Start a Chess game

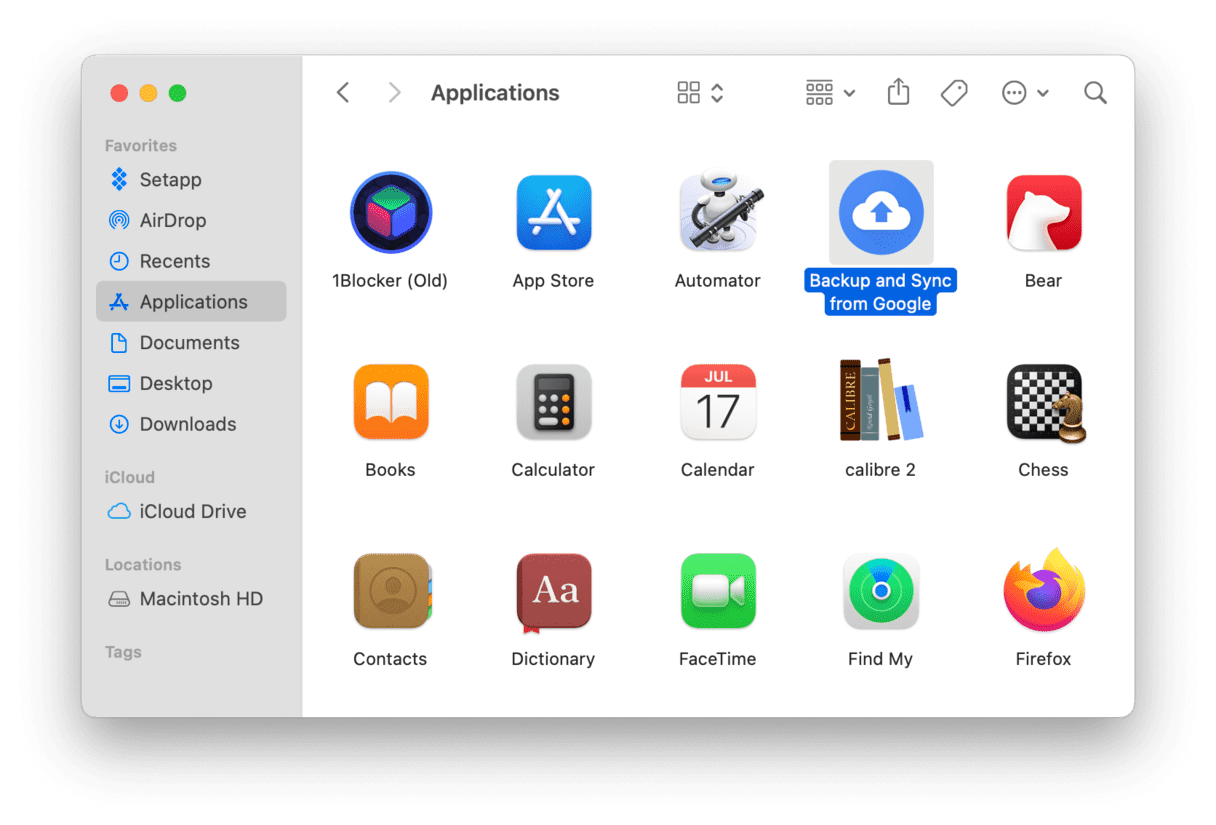[x=1043, y=401]
